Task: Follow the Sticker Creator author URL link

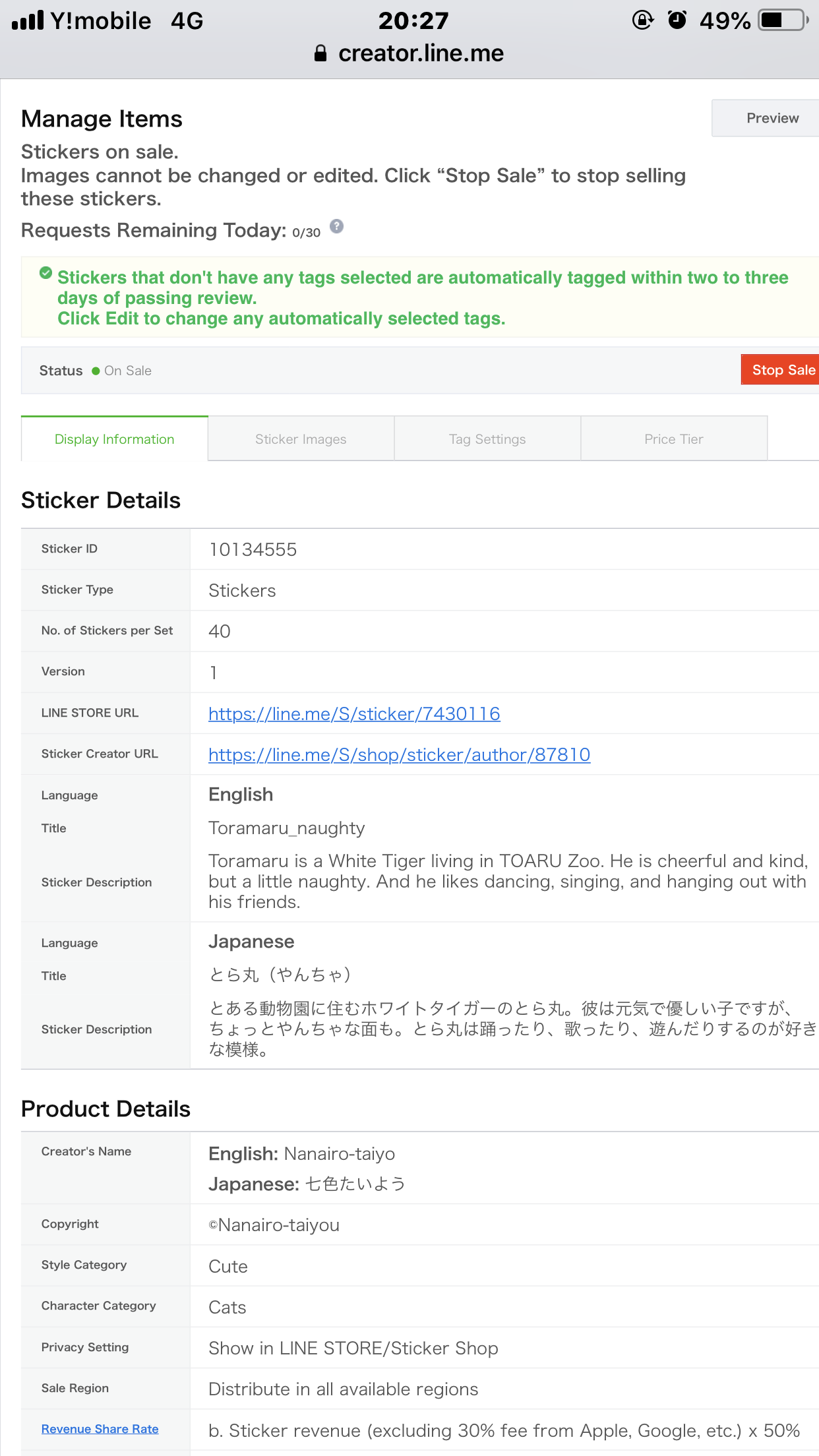Action: (399, 755)
